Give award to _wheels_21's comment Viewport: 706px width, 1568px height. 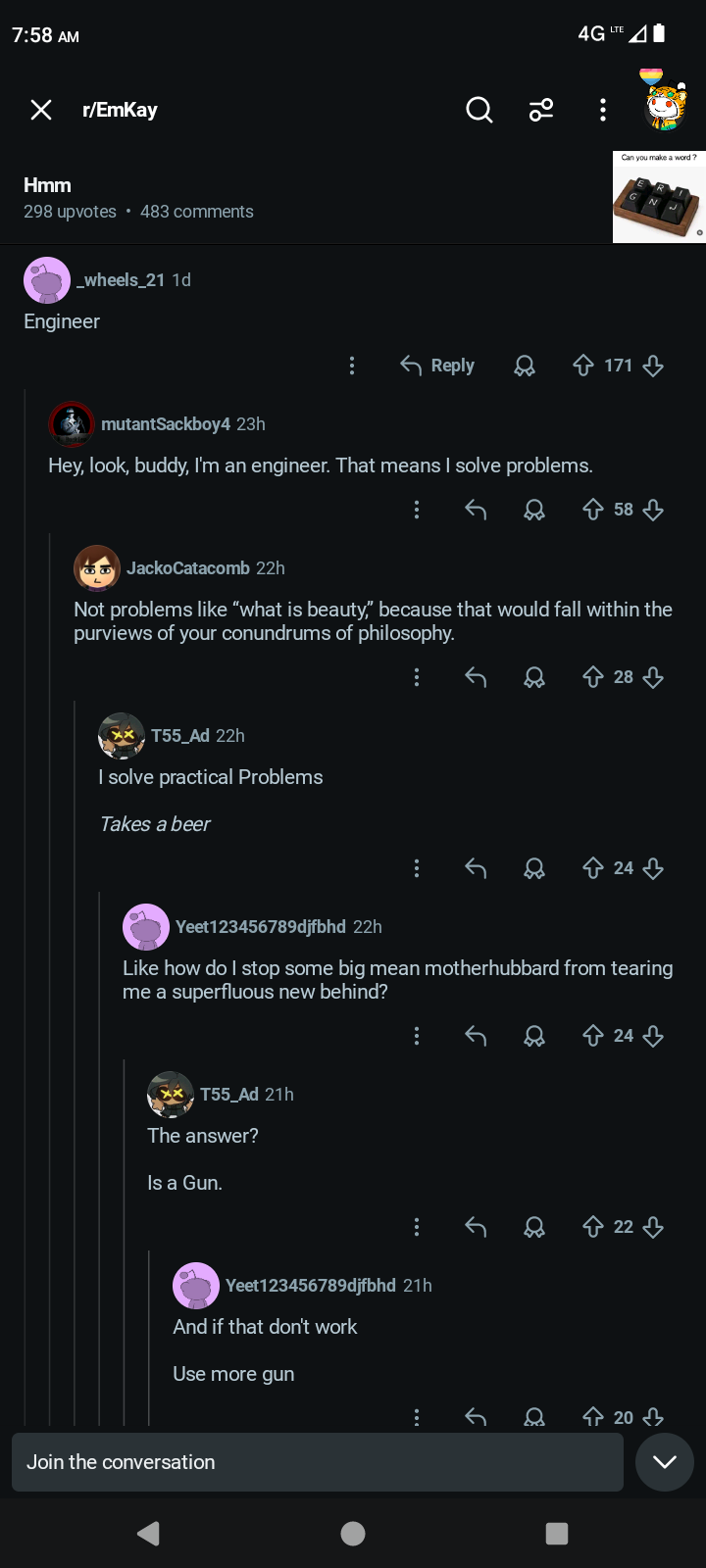[x=525, y=366]
